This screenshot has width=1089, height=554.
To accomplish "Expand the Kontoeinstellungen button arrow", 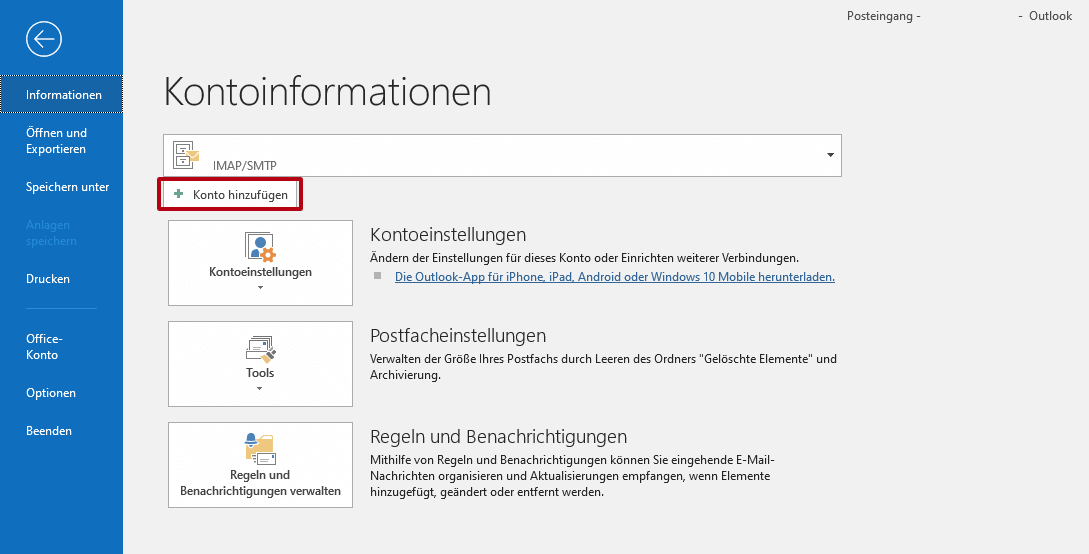I will (260, 287).
